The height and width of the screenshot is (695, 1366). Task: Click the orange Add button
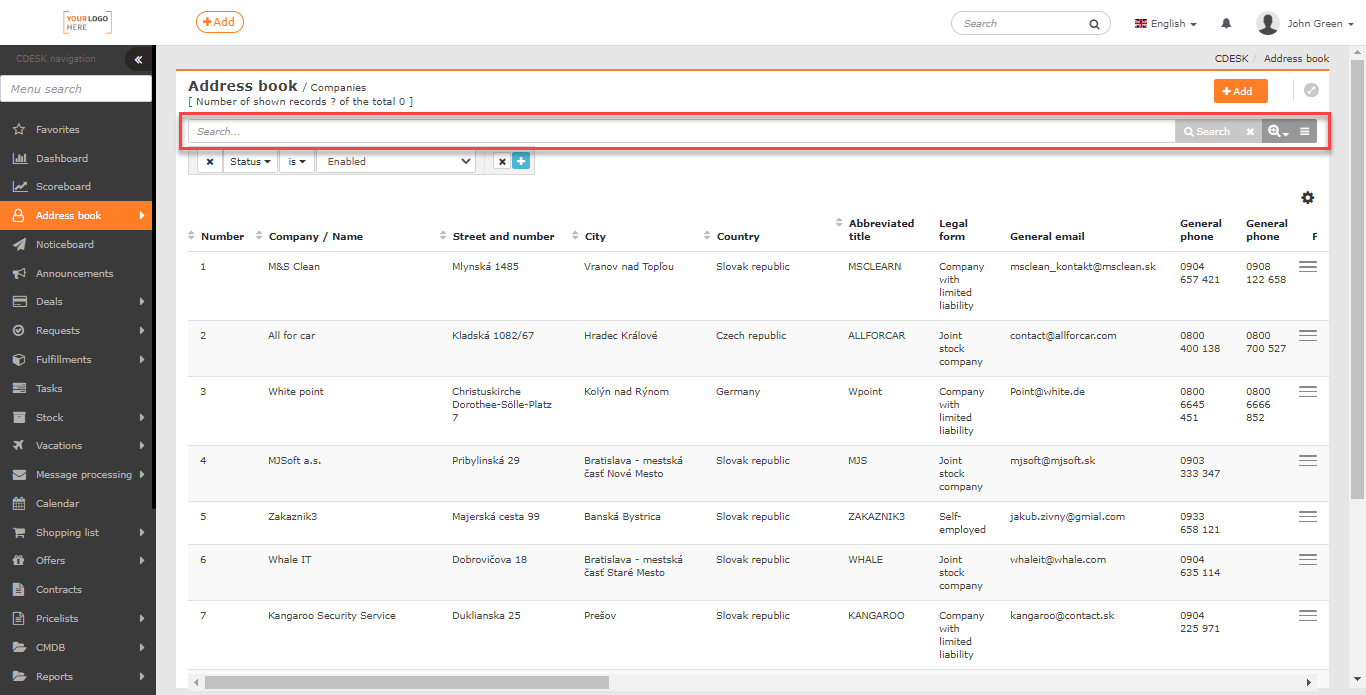[x=1241, y=91]
